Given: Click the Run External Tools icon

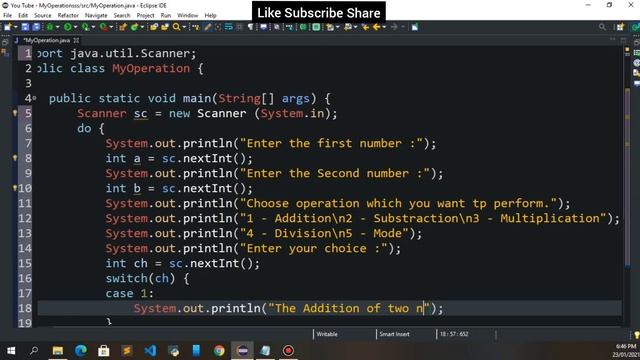Looking at the screenshot, I should (x=104, y=27).
